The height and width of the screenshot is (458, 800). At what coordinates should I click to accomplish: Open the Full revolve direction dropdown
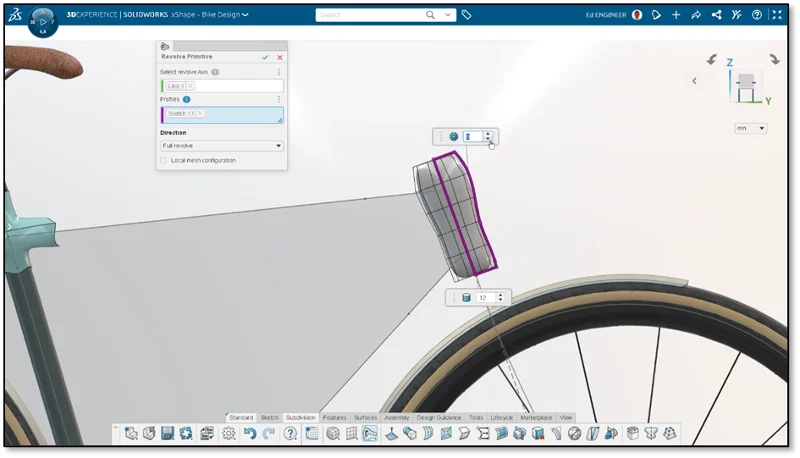[221, 145]
